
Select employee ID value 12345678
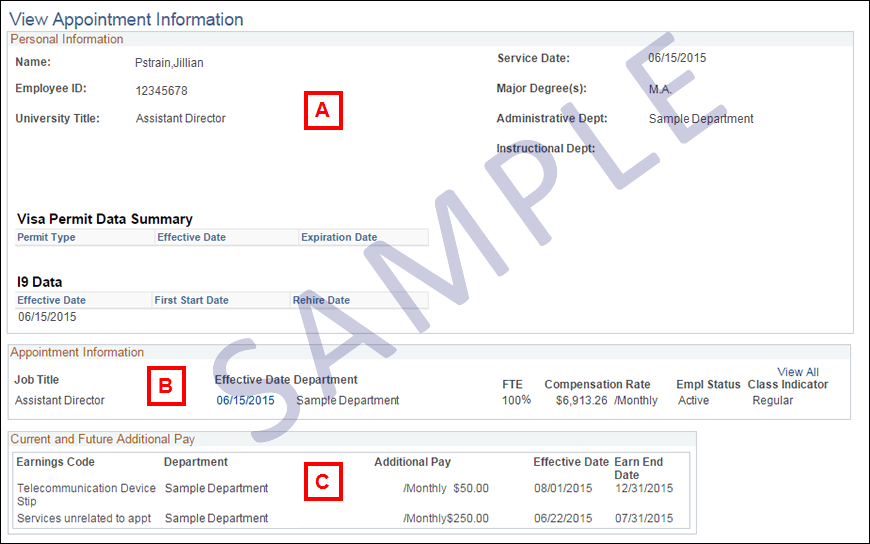[161, 90]
